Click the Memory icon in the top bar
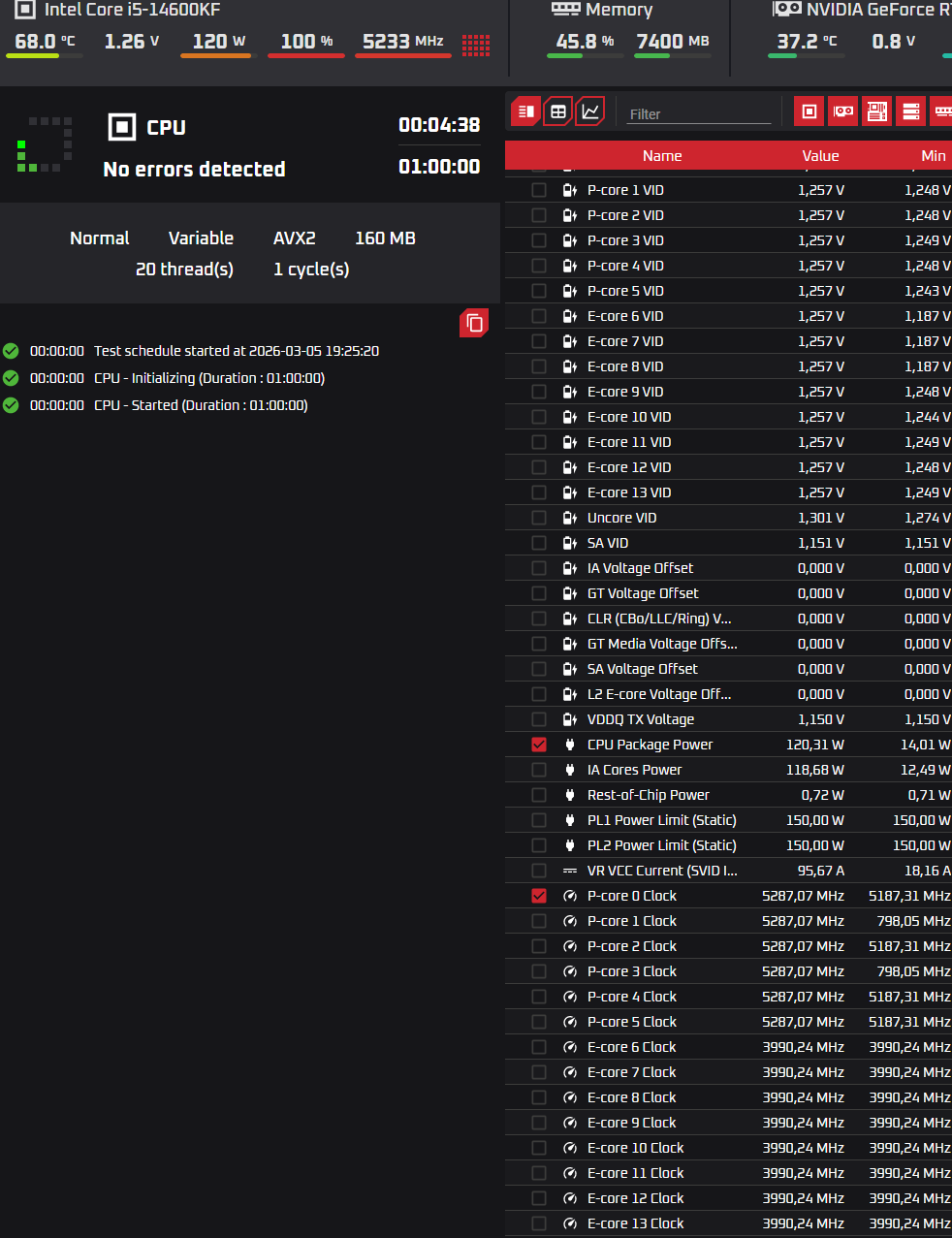Viewport: 952px width, 1238px height. (565, 9)
